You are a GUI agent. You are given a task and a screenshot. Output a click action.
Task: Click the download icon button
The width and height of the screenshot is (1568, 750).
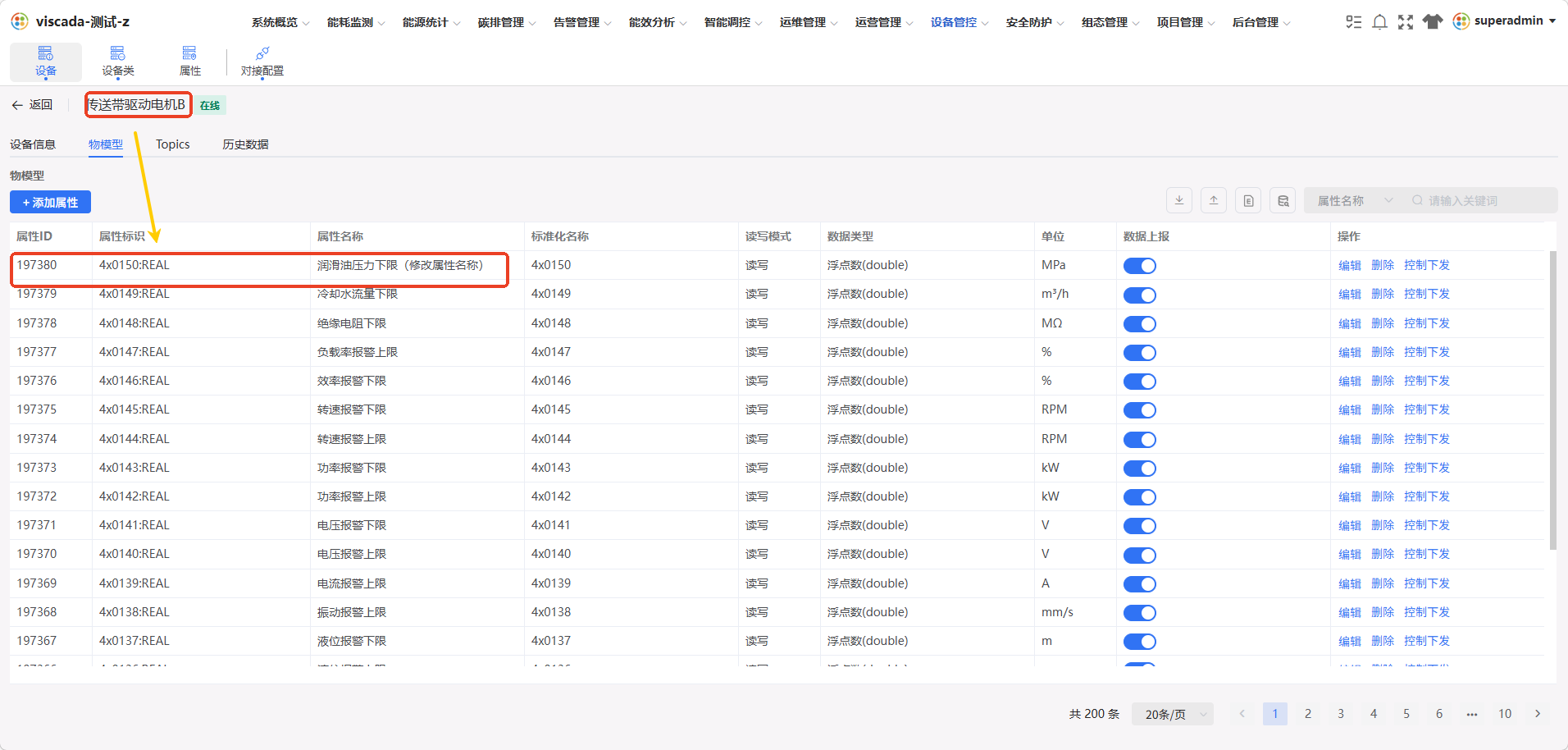pyautogui.click(x=1179, y=200)
